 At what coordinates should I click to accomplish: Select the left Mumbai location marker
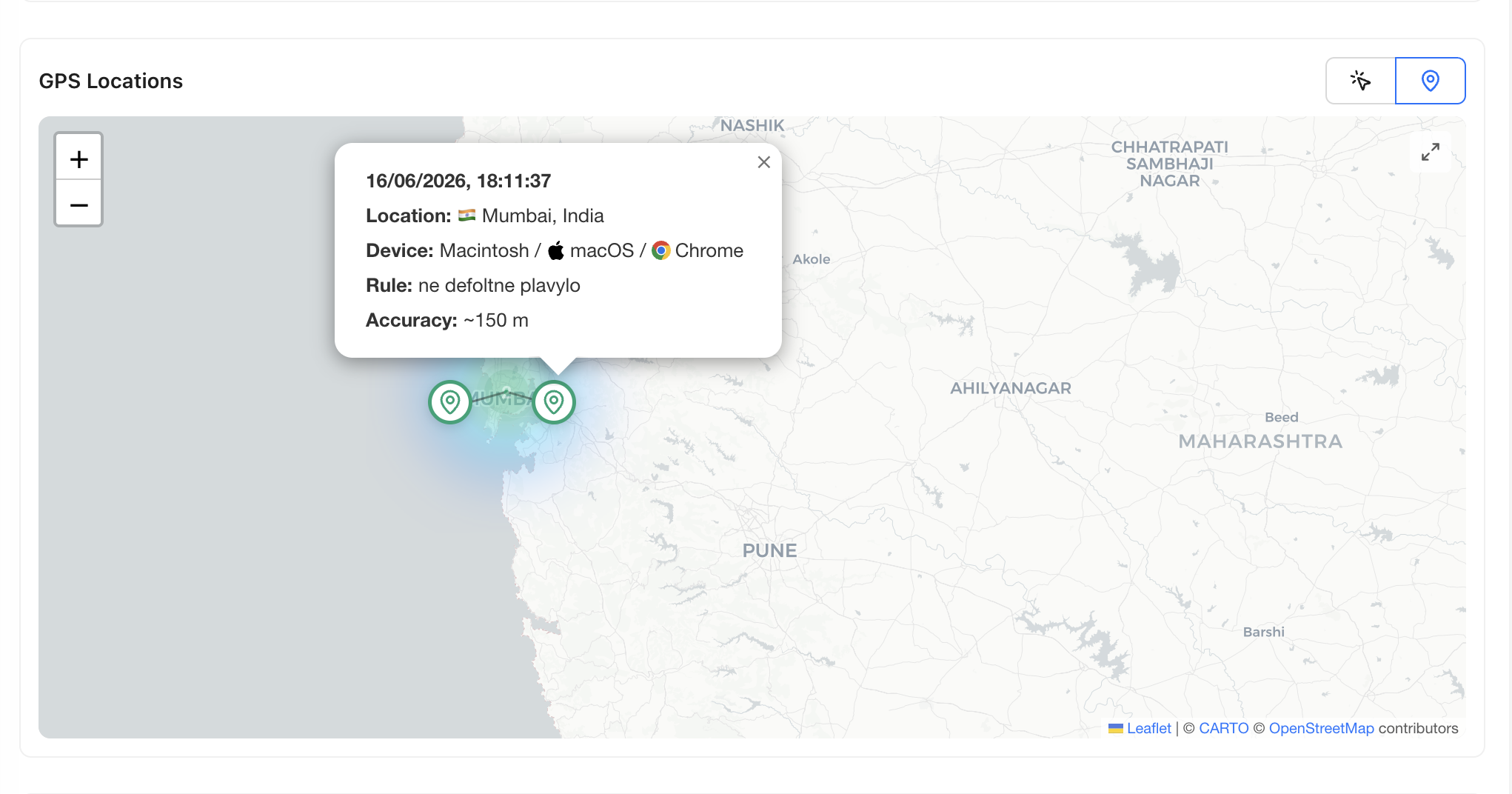(450, 402)
